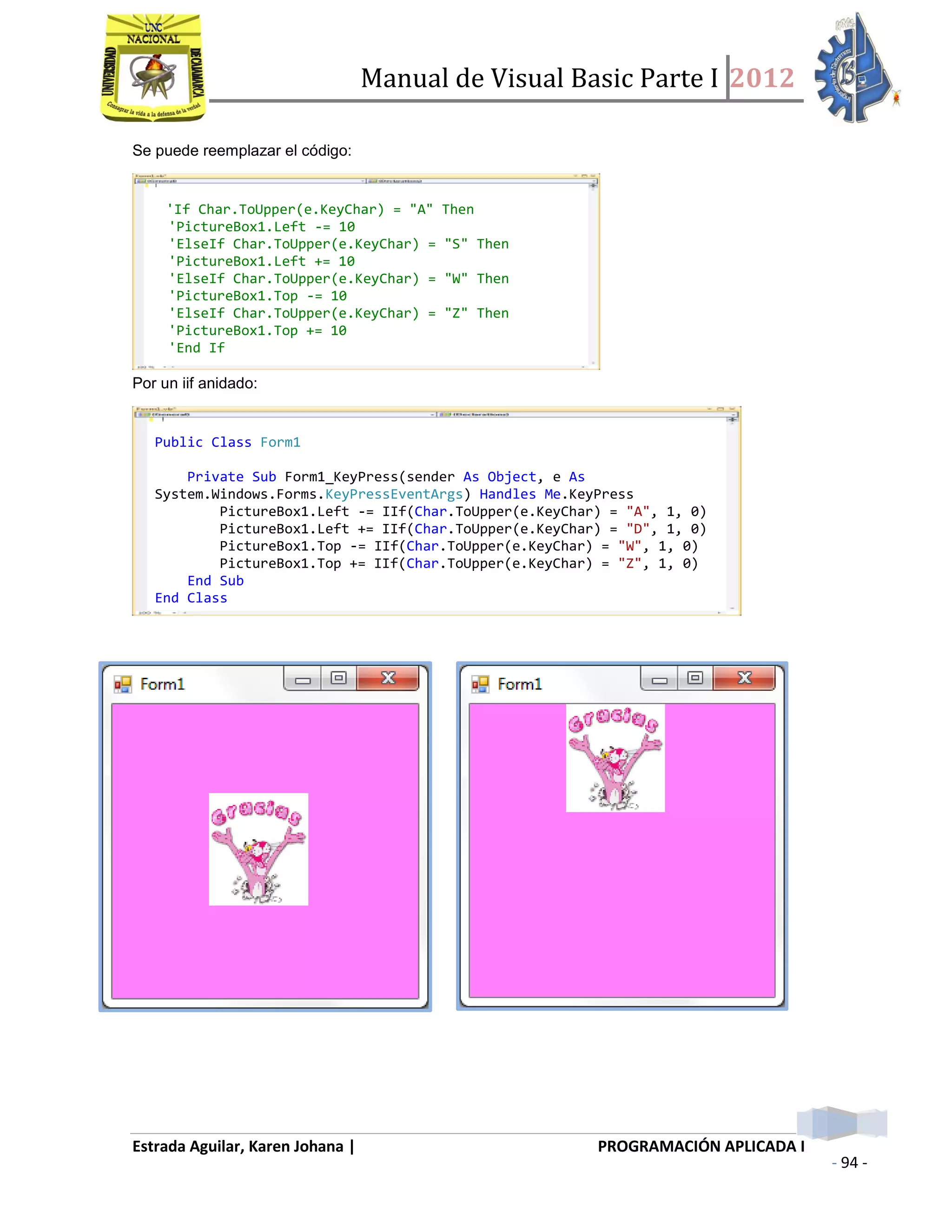Close the left Form1 window
This screenshot has width=952, height=1232.
click(x=388, y=678)
